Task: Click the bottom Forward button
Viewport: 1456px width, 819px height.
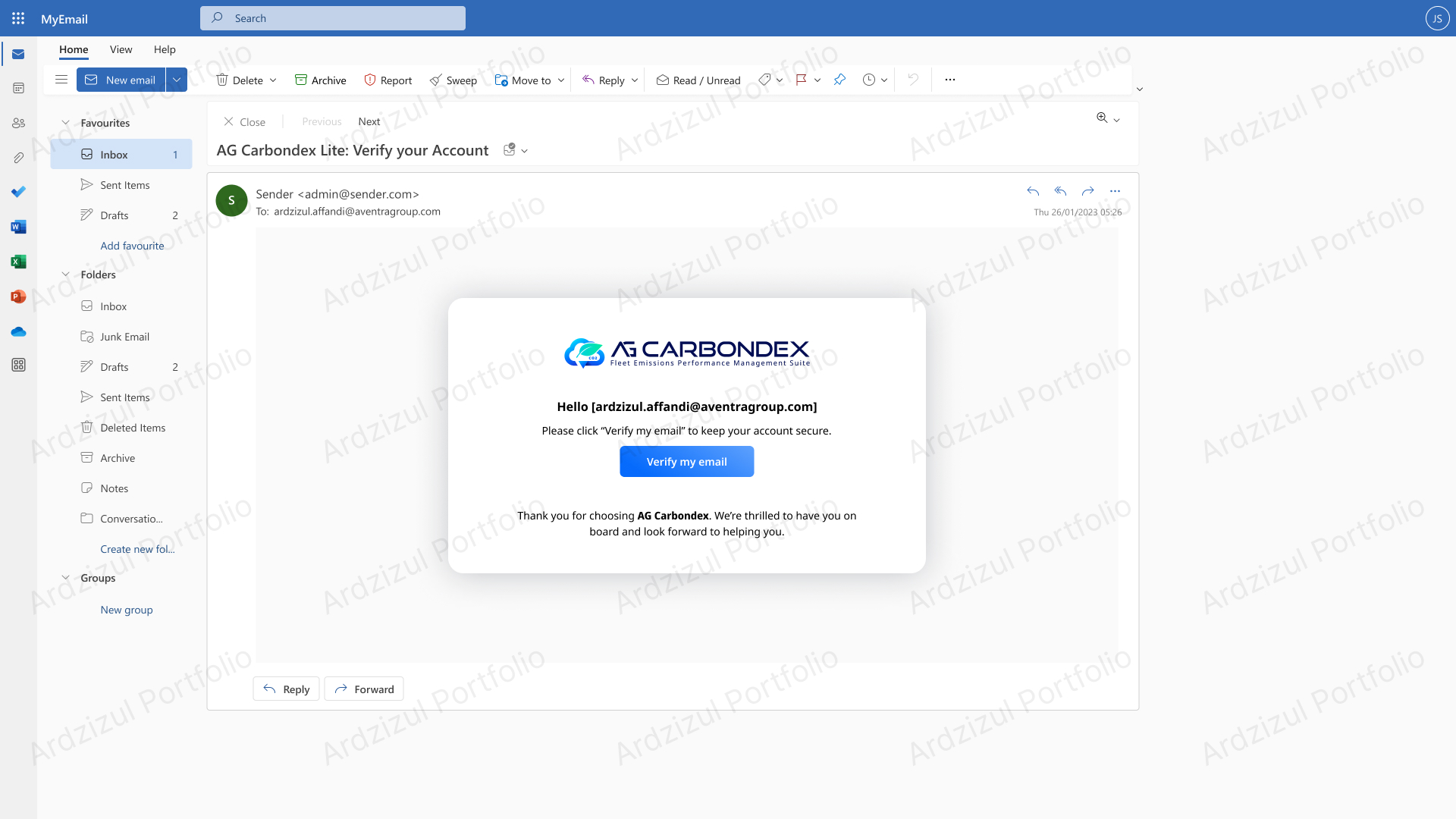Action: point(364,689)
